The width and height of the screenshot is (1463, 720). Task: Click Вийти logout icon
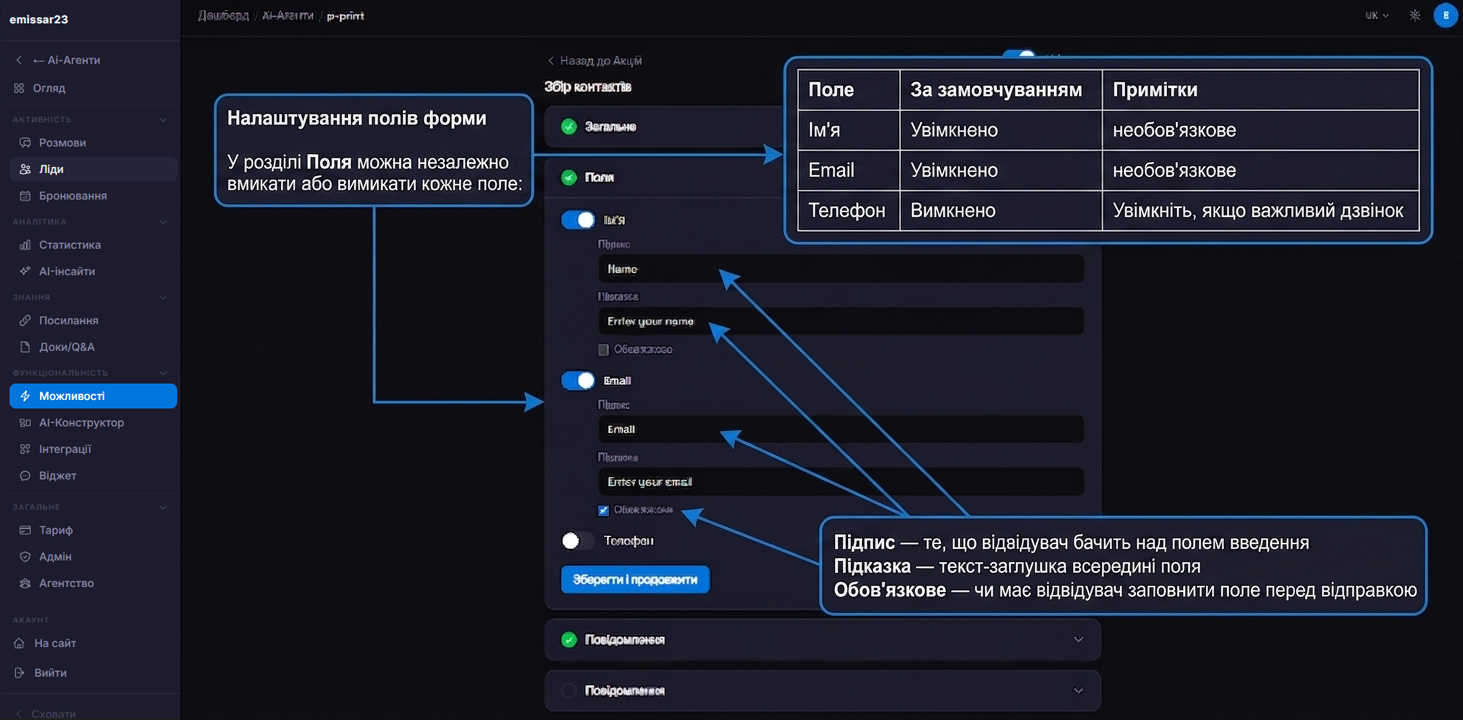(20, 673)
